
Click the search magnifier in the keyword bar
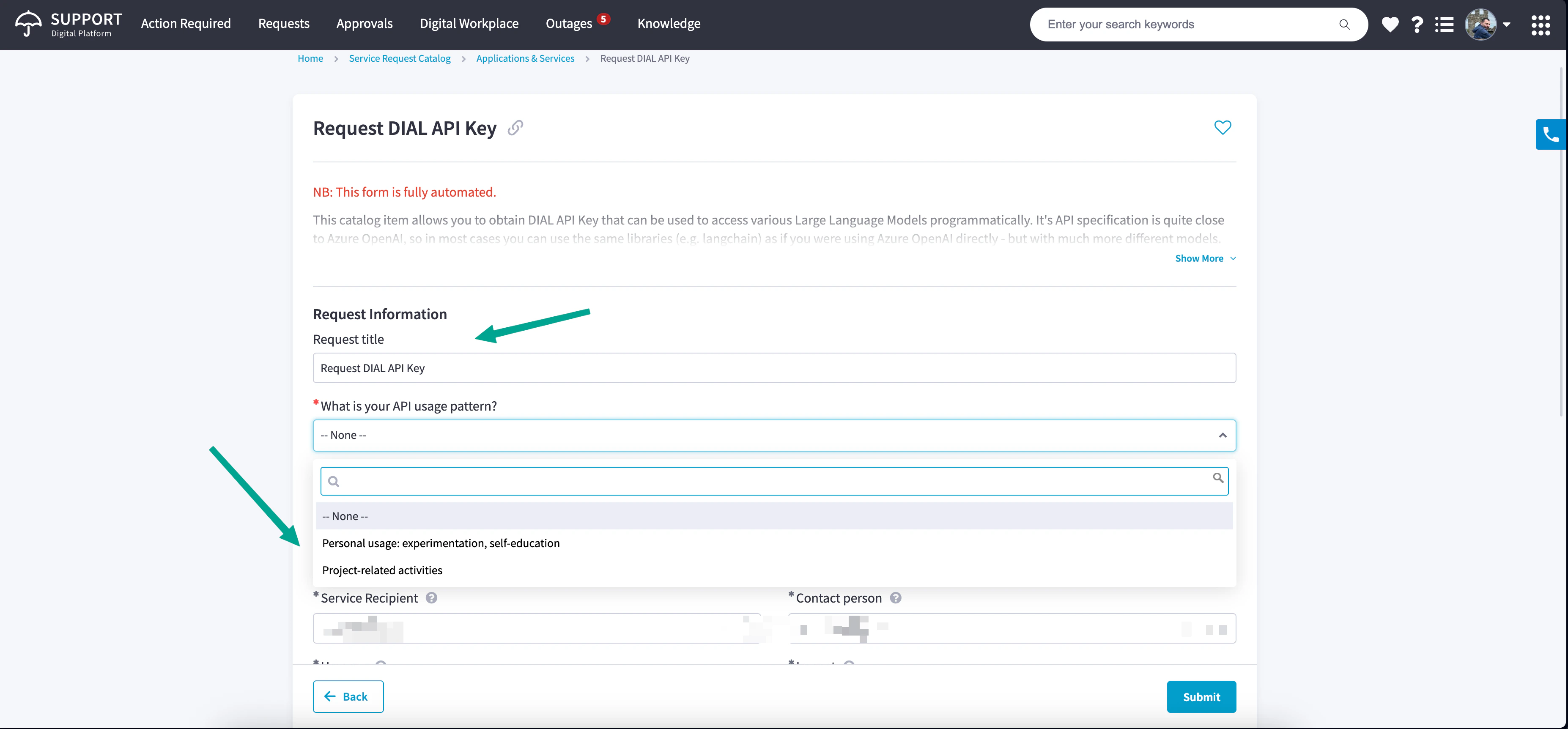tap(1345, 25)
